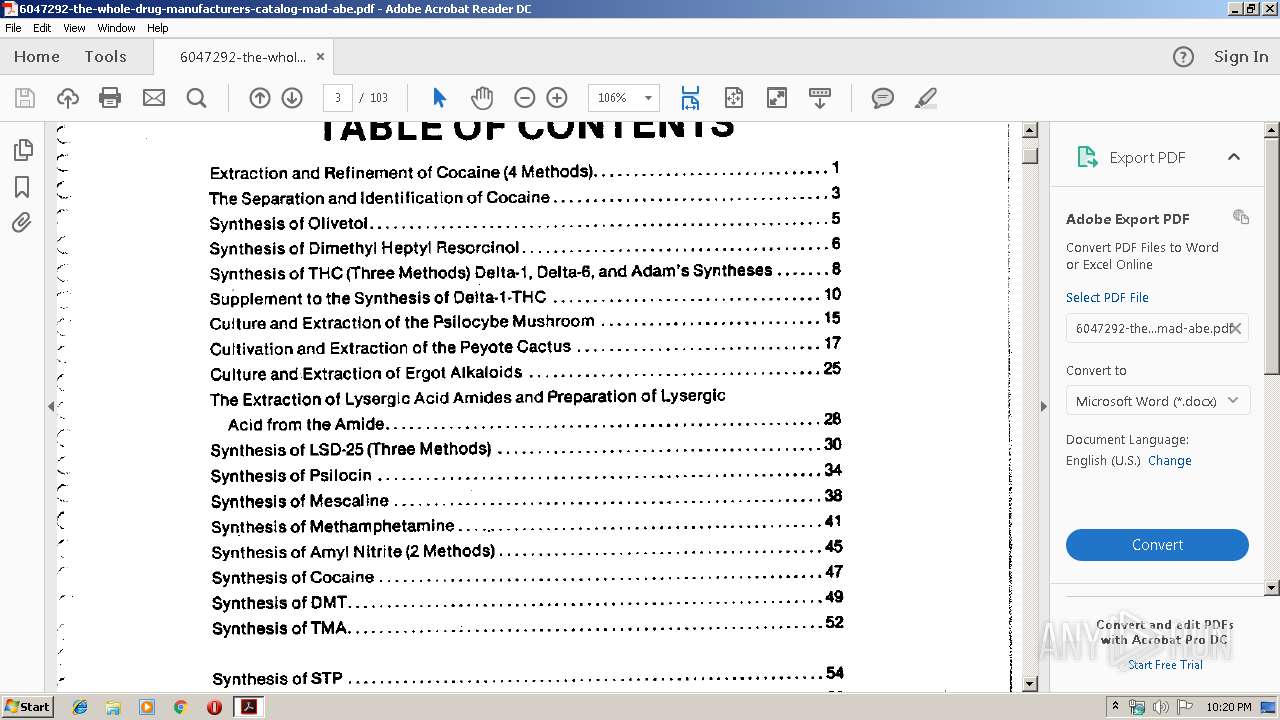1280x720 pixels.
Task: Zoom in with the plus icon
Action: 557,98
